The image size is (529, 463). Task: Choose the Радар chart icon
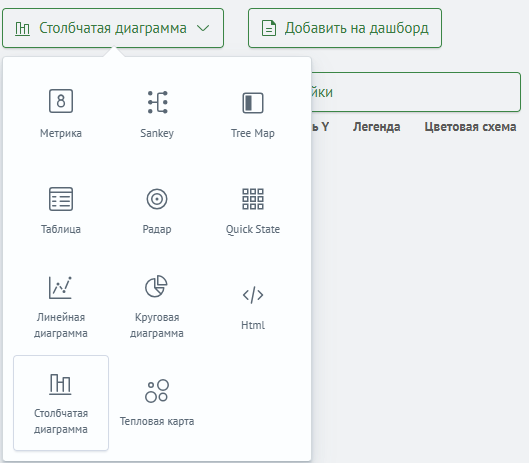157,199
